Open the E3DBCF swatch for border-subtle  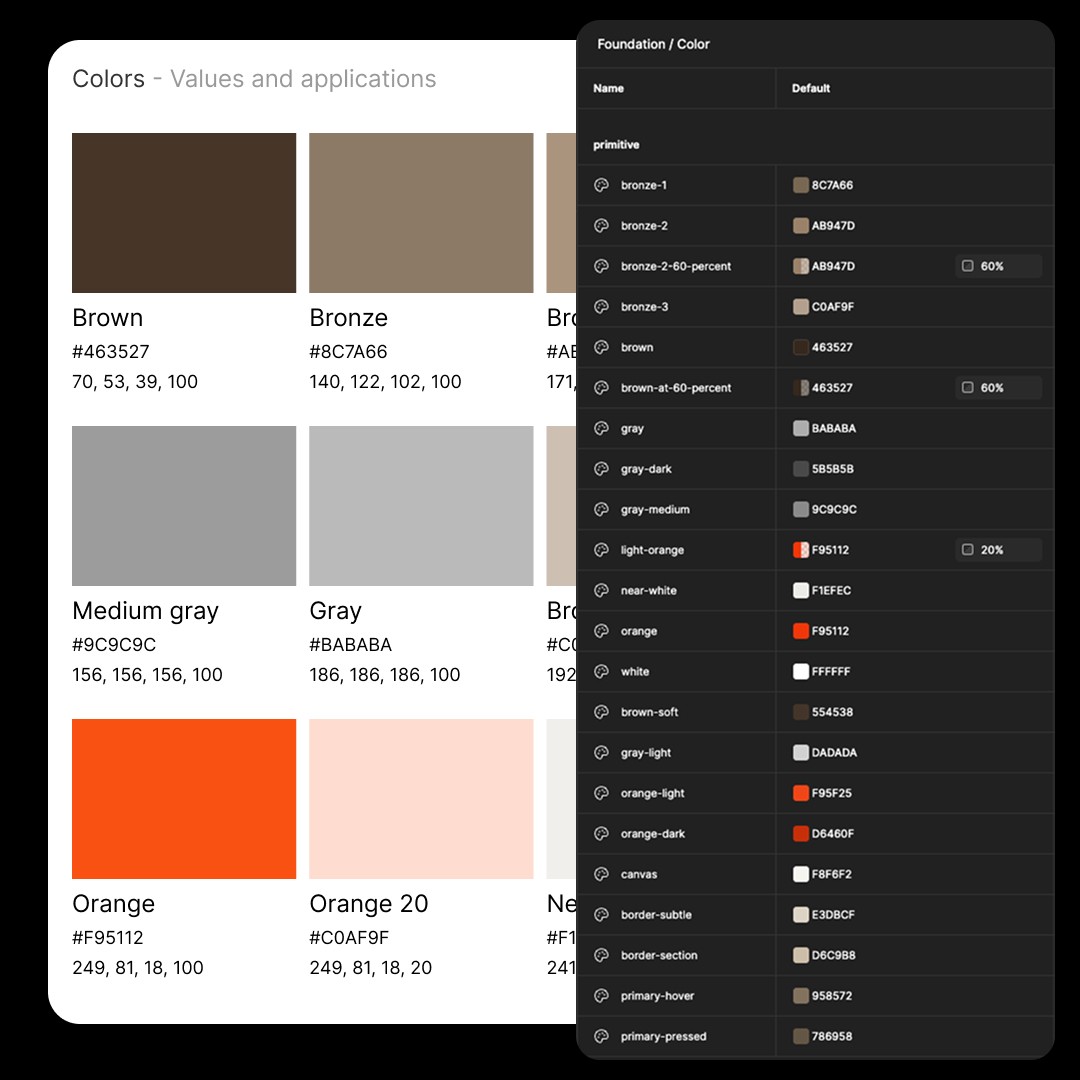click(800, 915)
